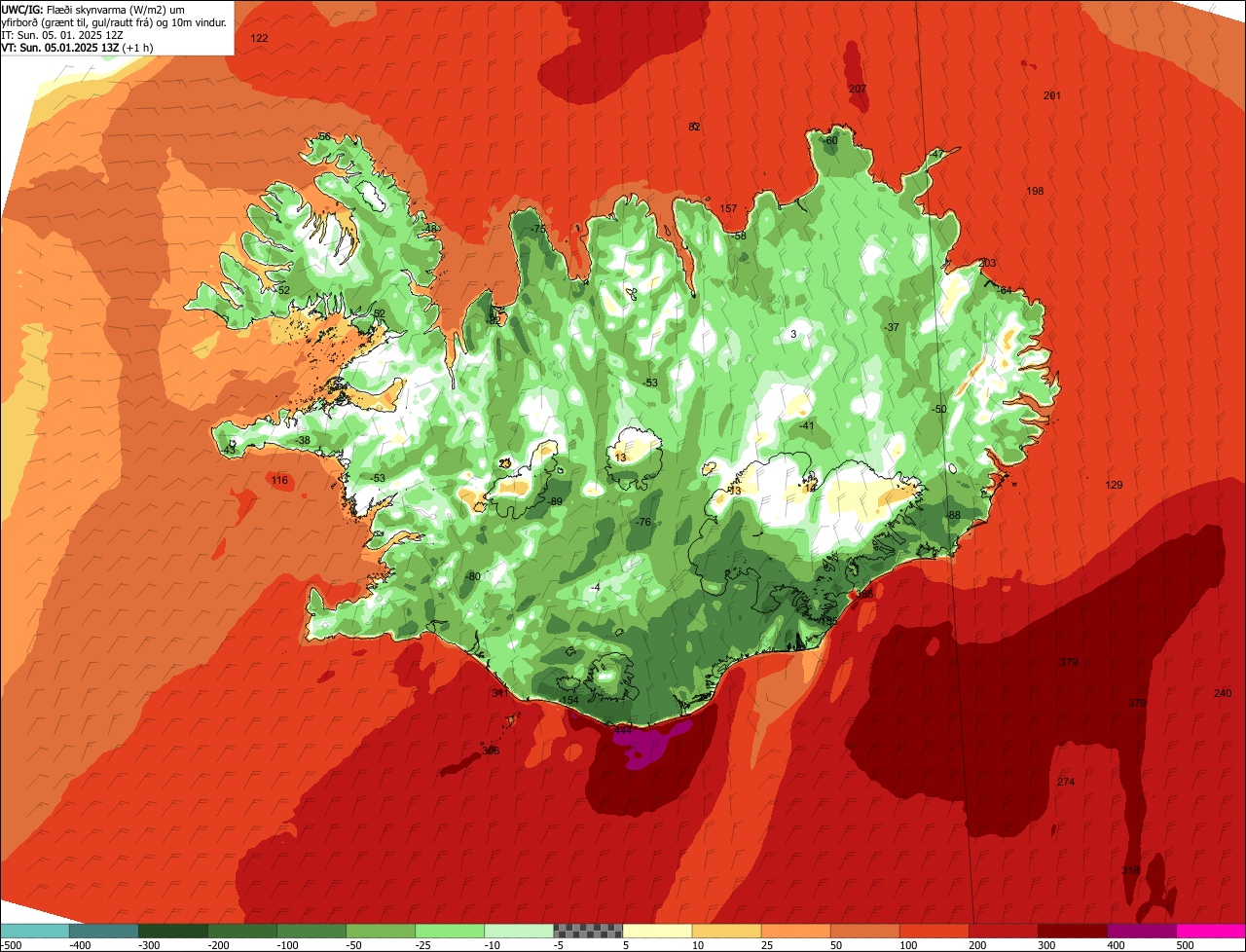The width and height of the screenshot is (1246, 952).
Task: Click the value -48 east of the Westfjords
Action: coord(430,229)
